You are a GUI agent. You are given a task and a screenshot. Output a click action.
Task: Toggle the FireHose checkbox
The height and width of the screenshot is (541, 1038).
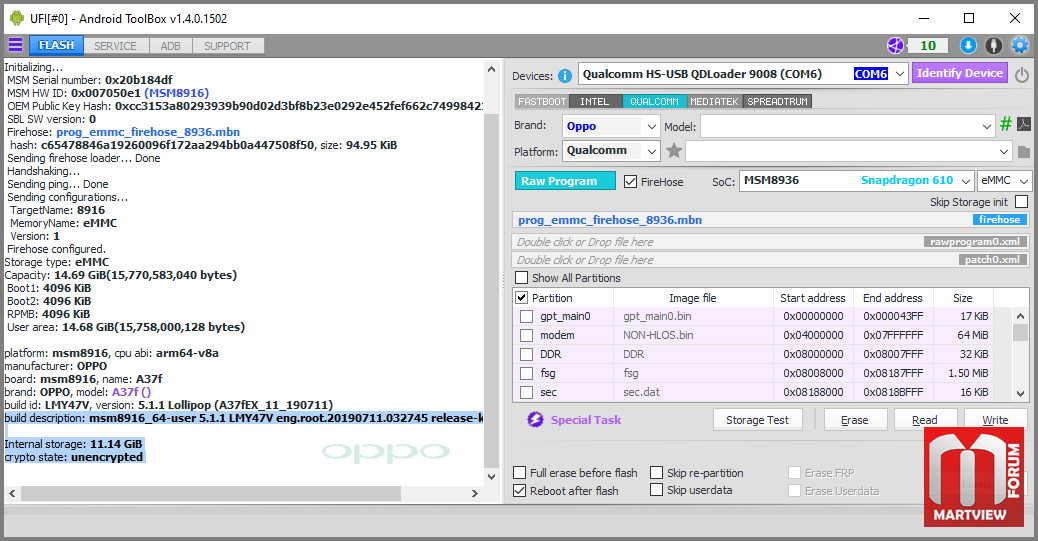click(631, 182)
